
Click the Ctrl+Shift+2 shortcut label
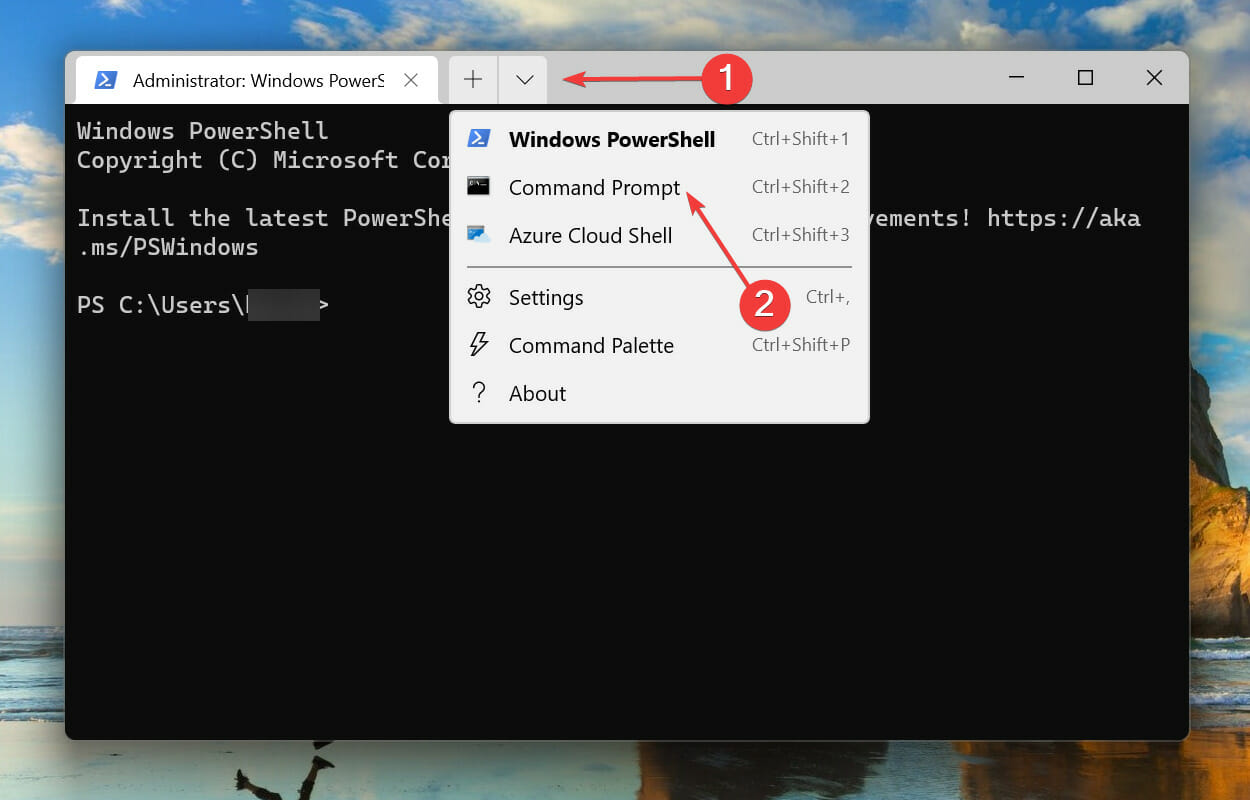(x=800, y=187)
